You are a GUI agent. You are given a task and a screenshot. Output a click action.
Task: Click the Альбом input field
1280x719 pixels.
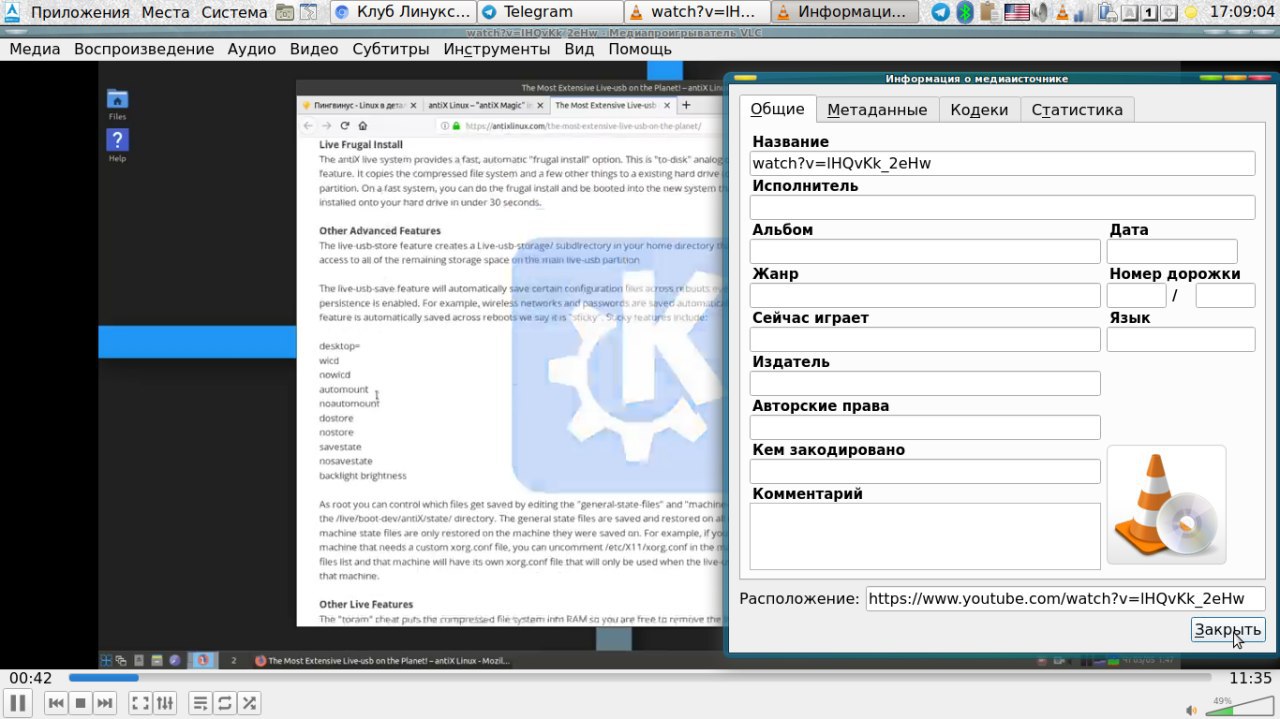925,251
